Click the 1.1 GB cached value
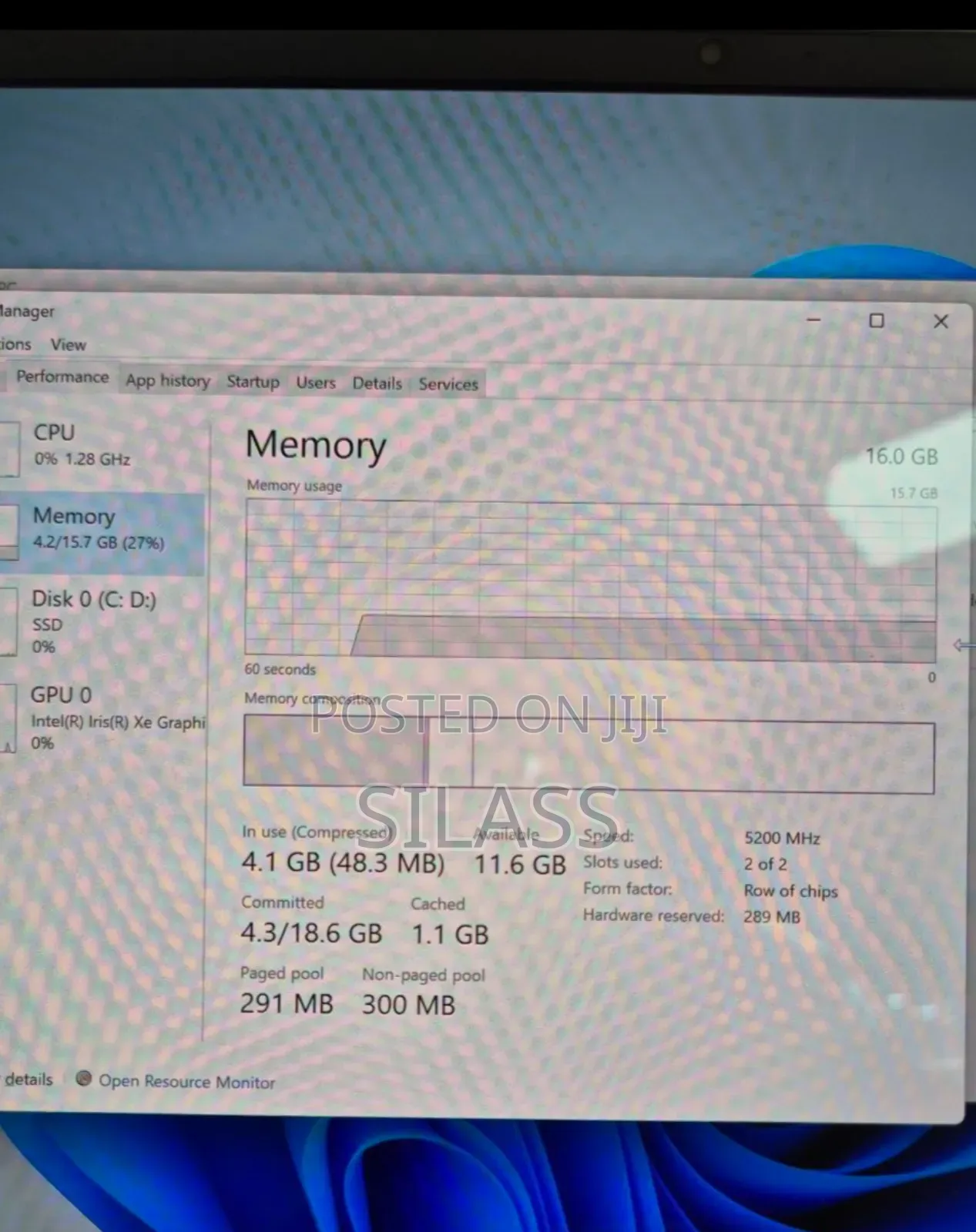 click(450, 935)
